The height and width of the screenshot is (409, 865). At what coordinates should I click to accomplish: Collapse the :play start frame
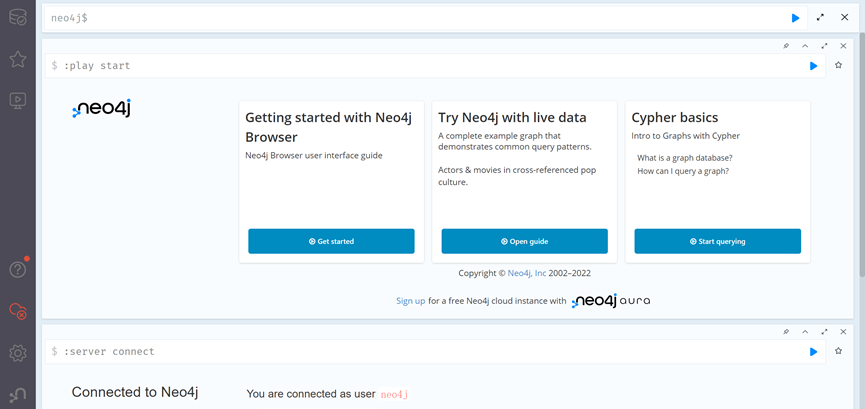(805, 46)
